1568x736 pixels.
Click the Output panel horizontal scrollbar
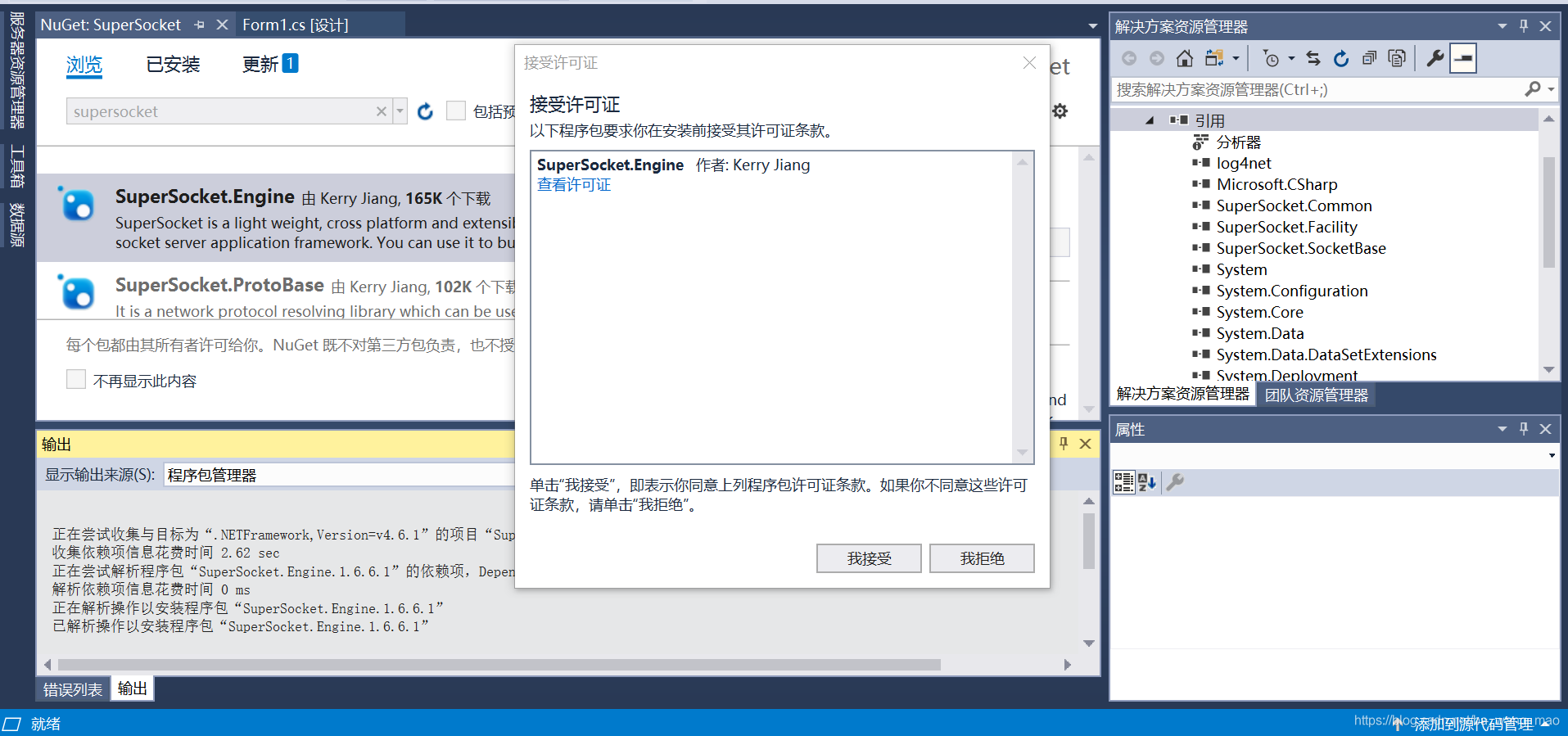pyautogui.click(x=499, y=665)
